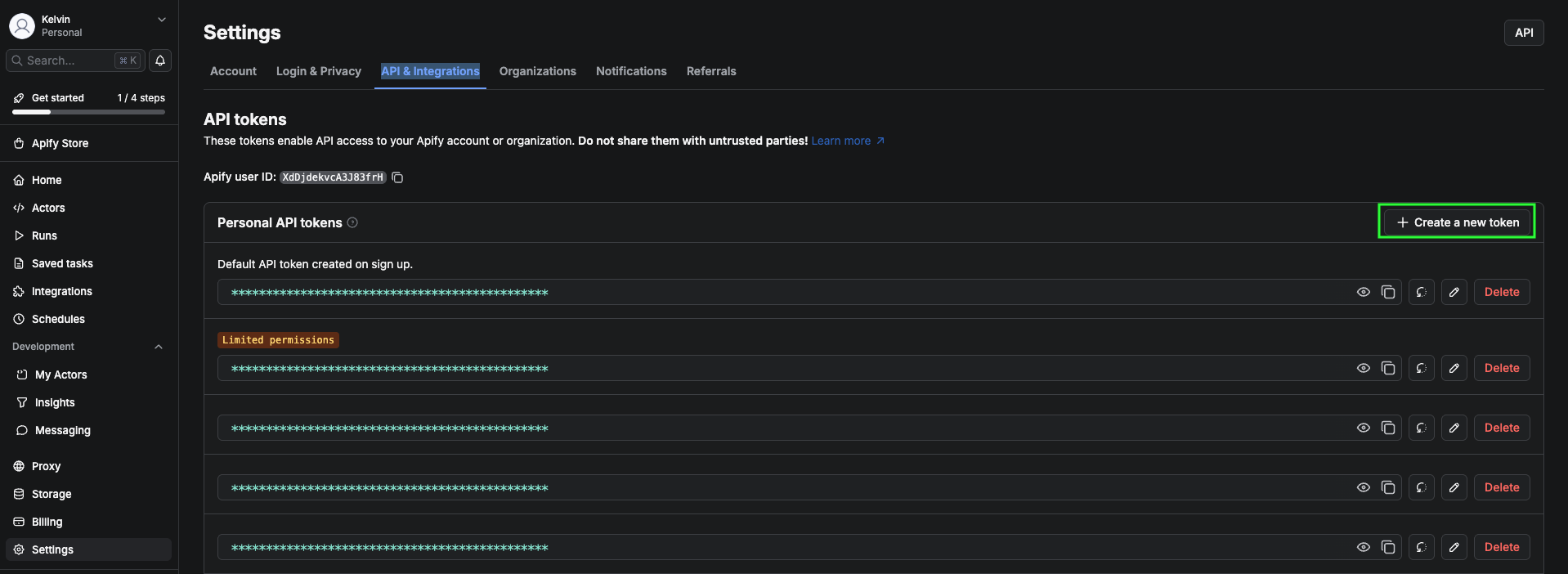The image size is (1568, 574).
Task: Click the Get started progress bar
Action: pos(89,112)
